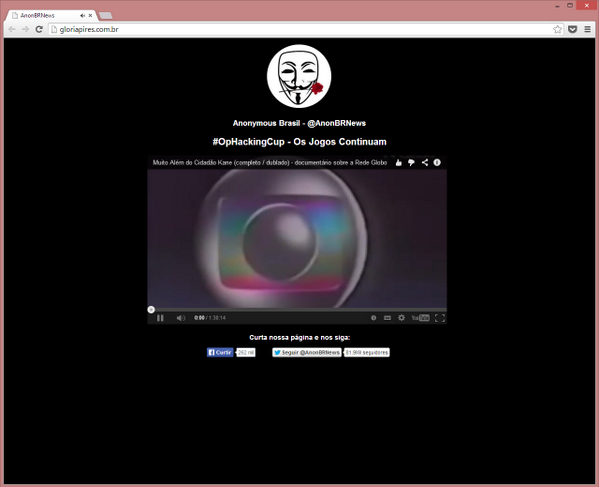This screenshot has height=487, width=599.
Task: Go forward to the next page
Action: tap(25, 29)
